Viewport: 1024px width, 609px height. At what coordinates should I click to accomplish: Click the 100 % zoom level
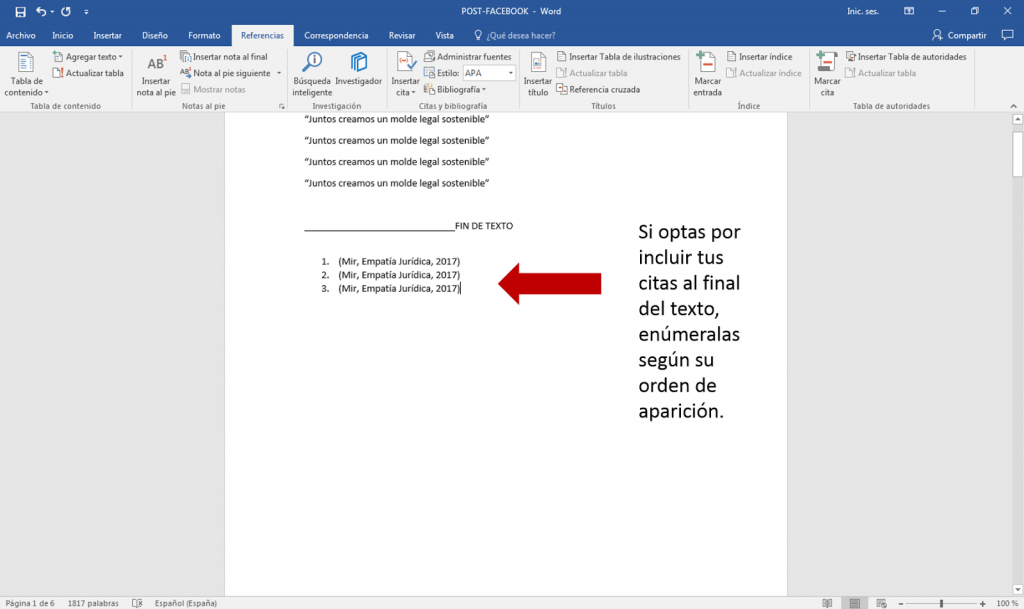1007,603
